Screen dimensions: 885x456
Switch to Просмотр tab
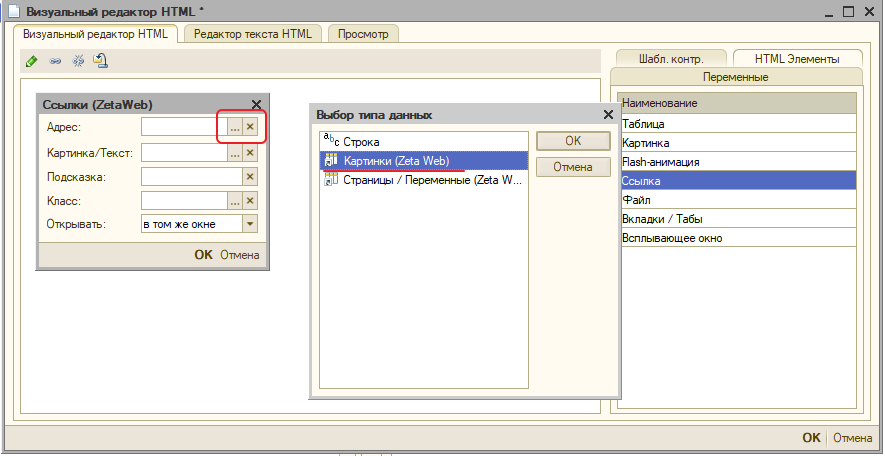(363, 34)
